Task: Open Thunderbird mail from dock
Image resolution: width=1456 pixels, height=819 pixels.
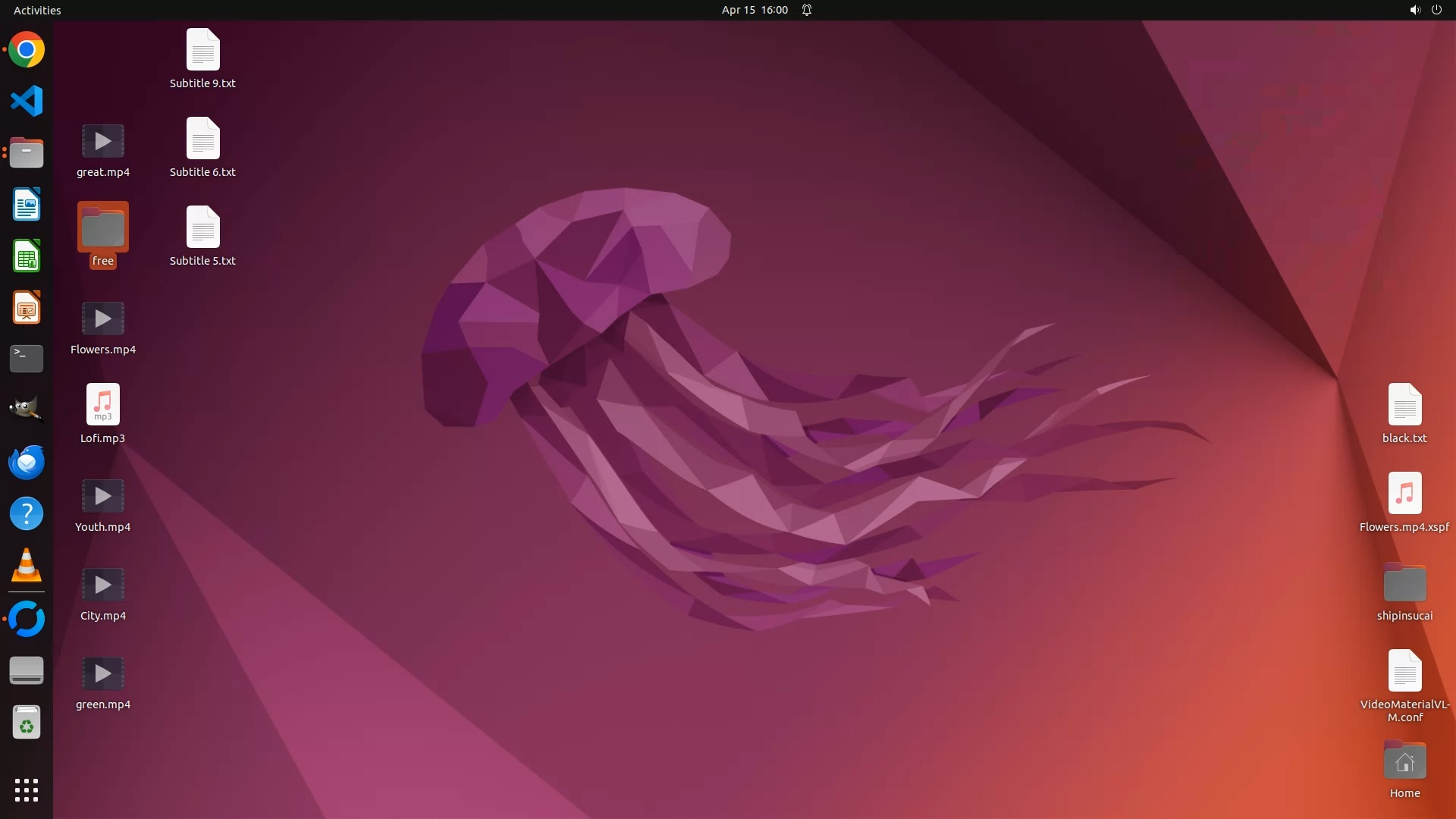Action: point(27,462)
